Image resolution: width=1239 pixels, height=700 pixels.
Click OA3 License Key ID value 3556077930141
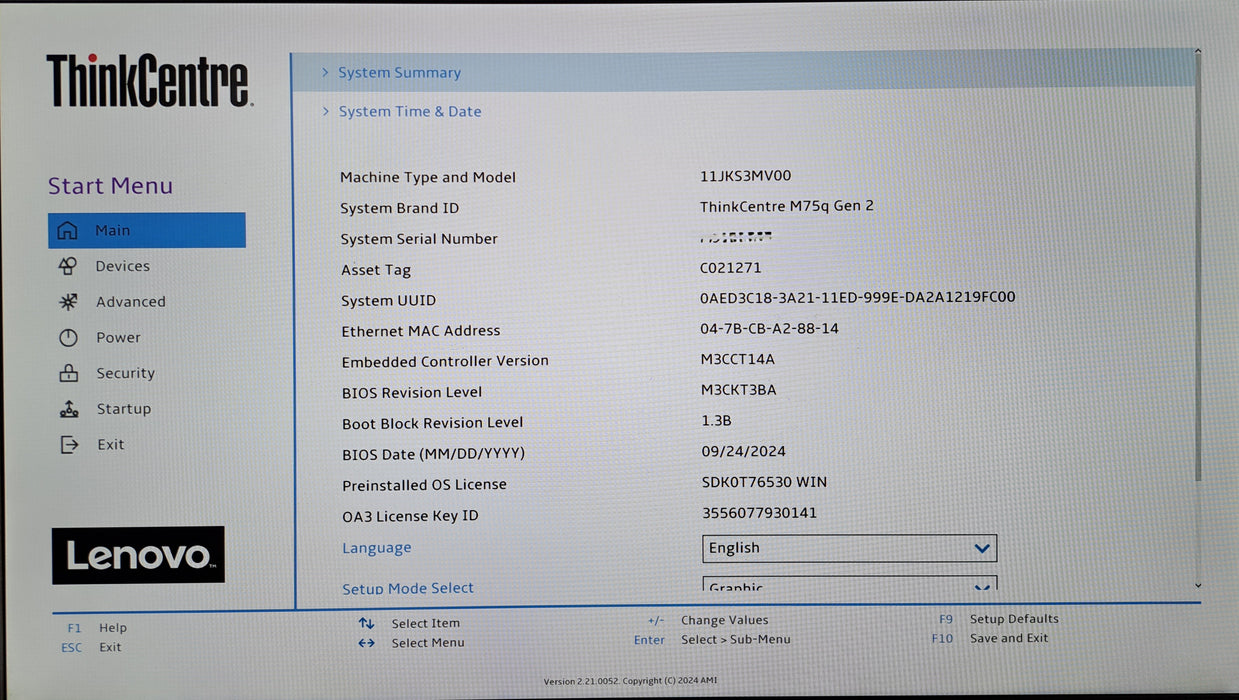tap(760, 513)
